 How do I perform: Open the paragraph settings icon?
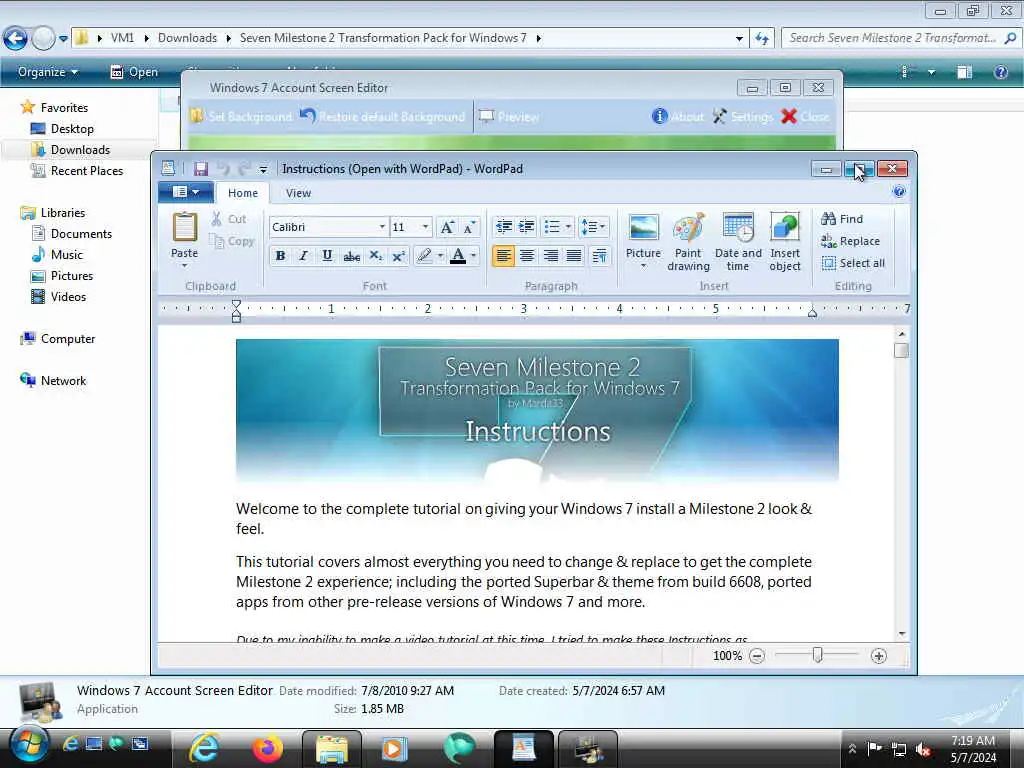tap(600, 255)
